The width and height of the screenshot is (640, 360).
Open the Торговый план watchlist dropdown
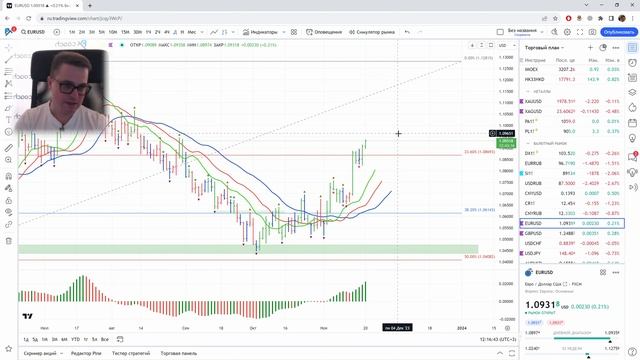tap(544, 48)
